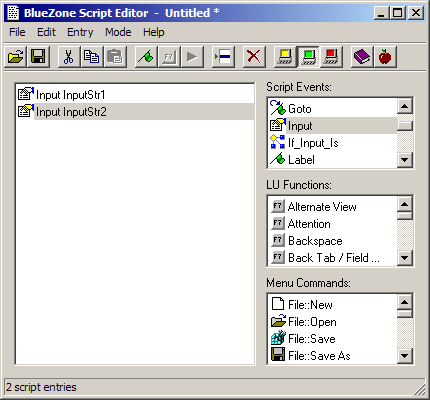
Task: Click the red apple toolbar icon
Action: tap(385, 57)
